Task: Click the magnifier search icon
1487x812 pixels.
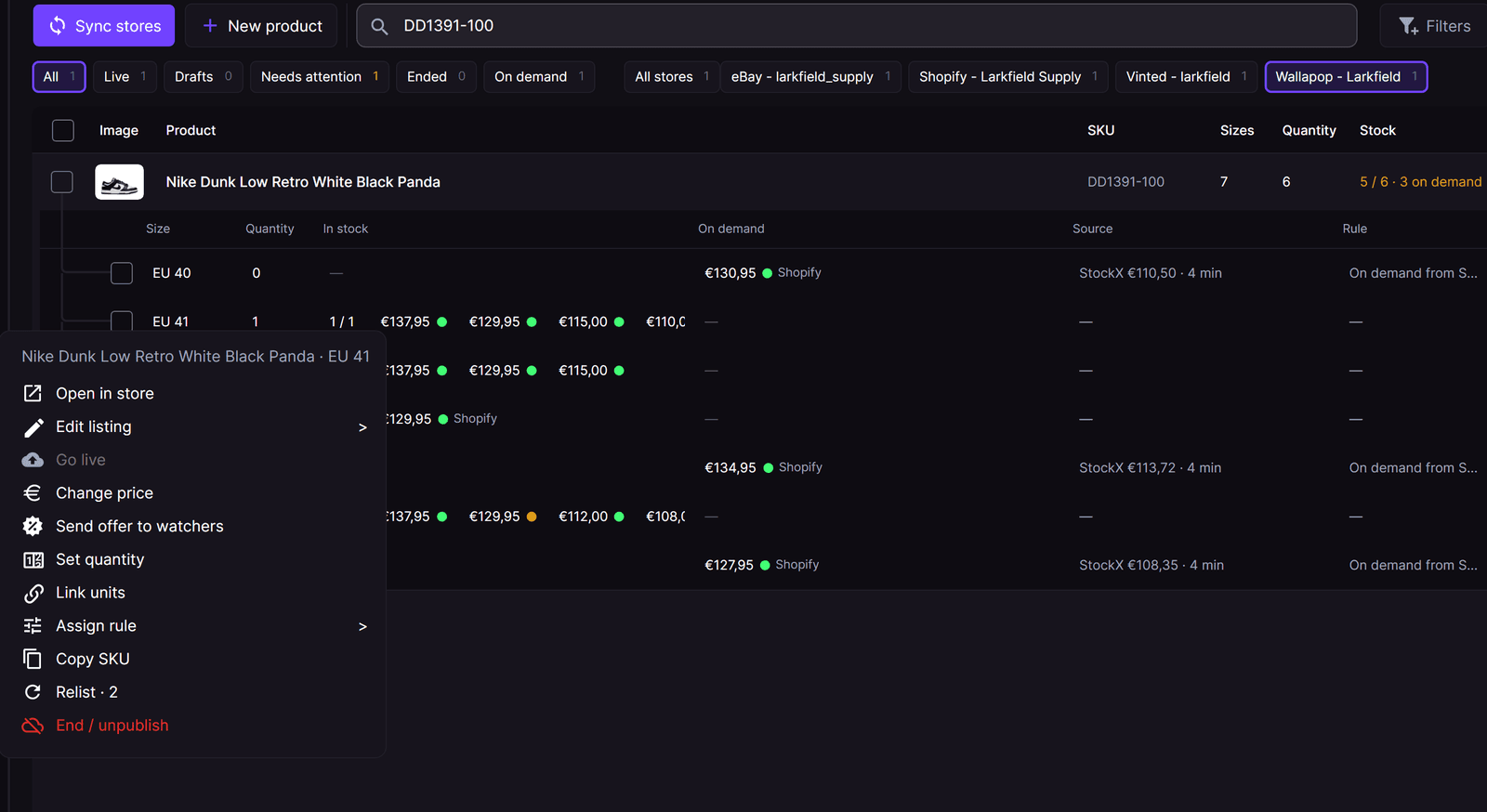Action: 379,26
